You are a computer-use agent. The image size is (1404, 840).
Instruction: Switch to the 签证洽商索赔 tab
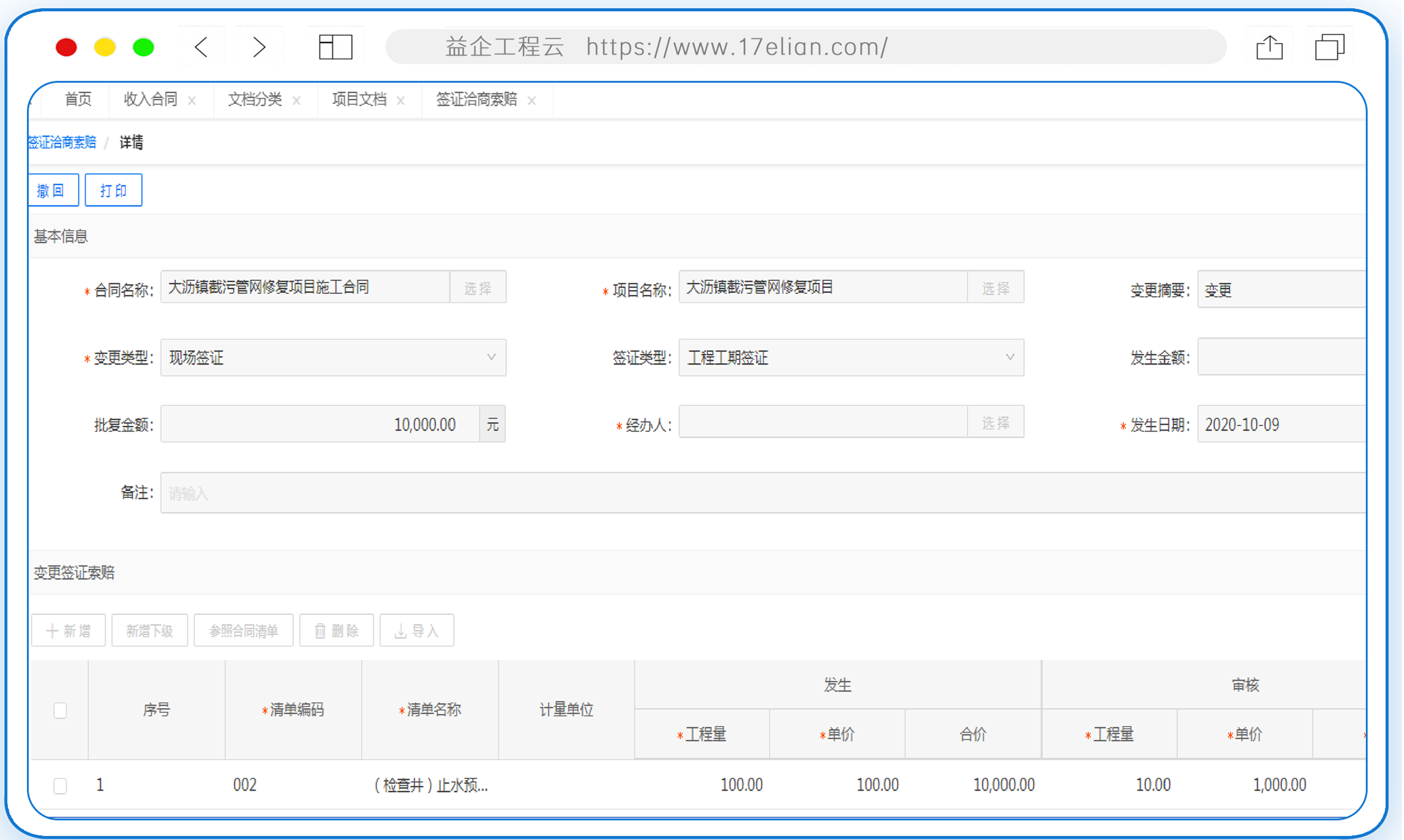[476, 99]
